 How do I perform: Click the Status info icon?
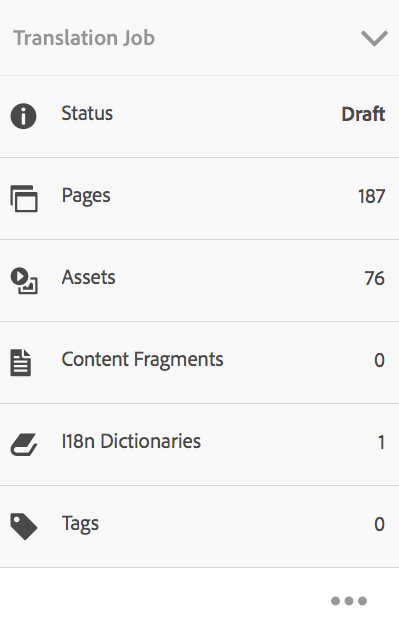(23, 116)
